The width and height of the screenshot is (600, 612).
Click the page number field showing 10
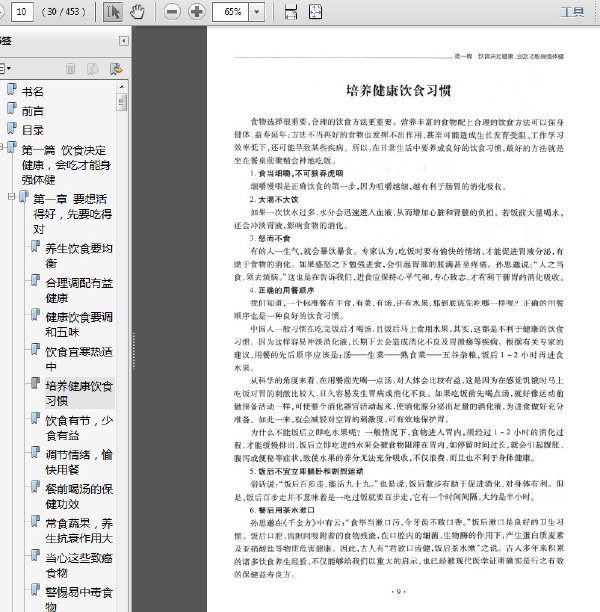coord(22,12)
